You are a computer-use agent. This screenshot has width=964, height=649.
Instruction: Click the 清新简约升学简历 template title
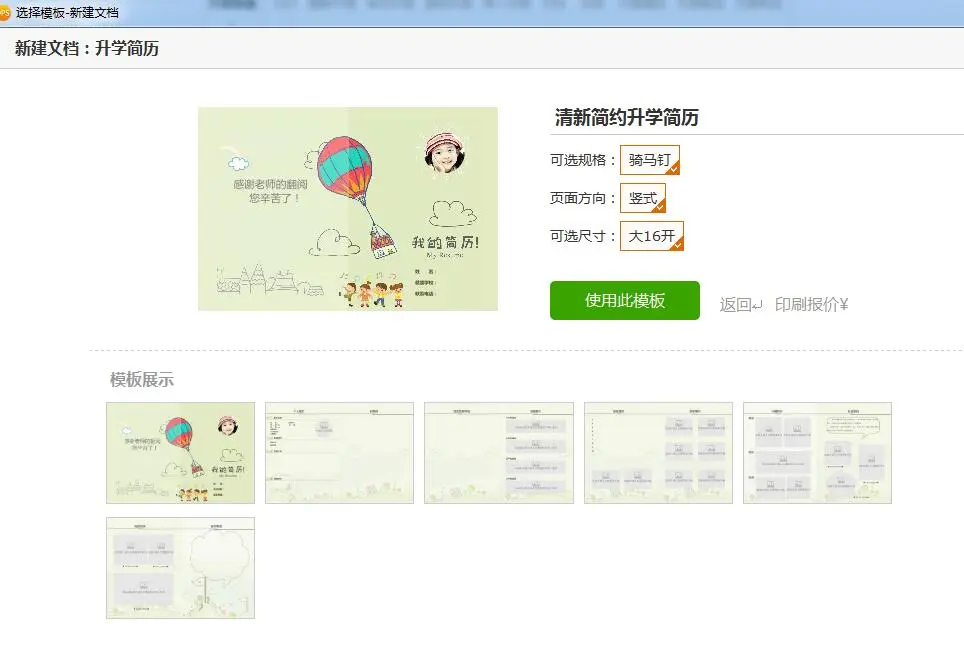(629, 118)
